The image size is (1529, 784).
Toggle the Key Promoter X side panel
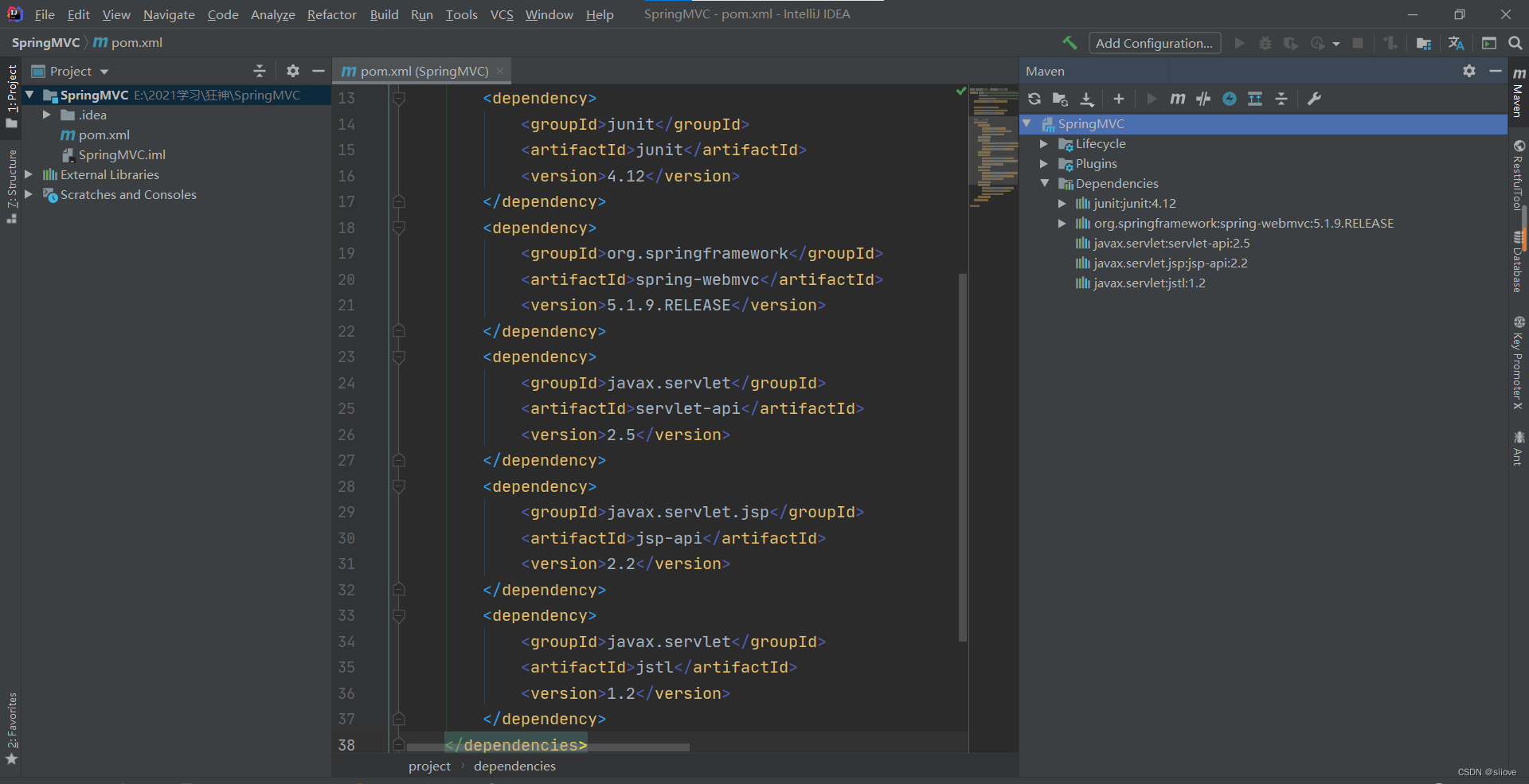1518,362
